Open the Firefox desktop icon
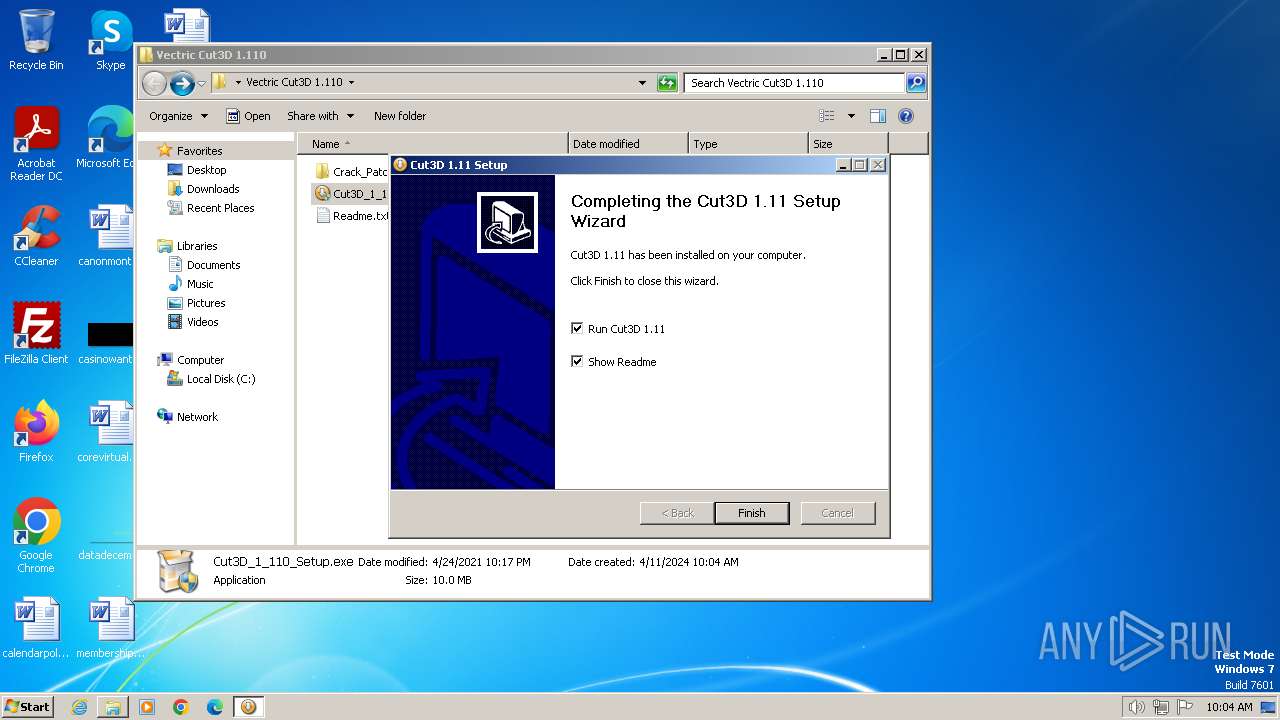The height and width of the screenshot is (720, 1280). tap(36, 432)
